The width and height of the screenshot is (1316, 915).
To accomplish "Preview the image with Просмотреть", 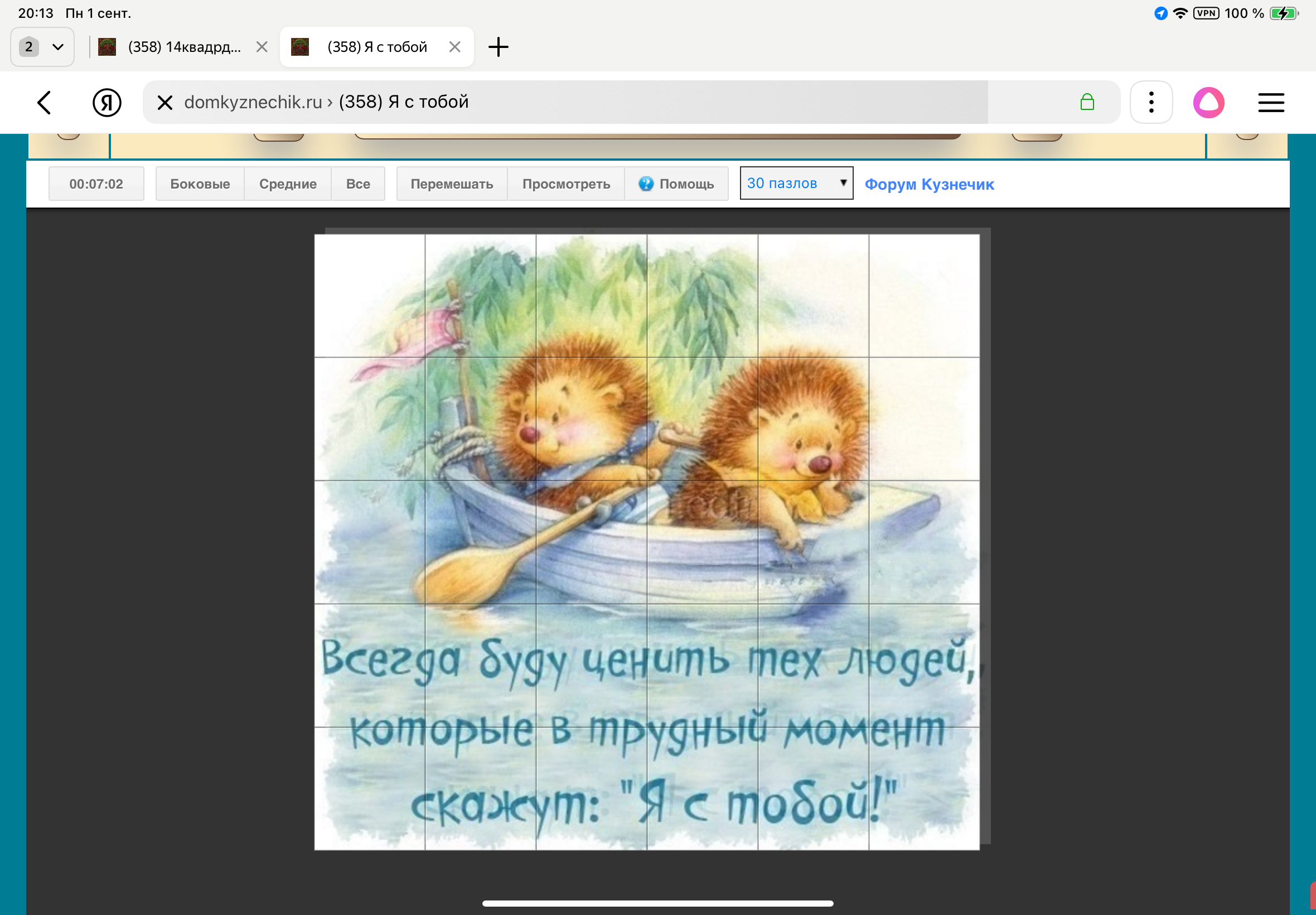I will 566,184.
